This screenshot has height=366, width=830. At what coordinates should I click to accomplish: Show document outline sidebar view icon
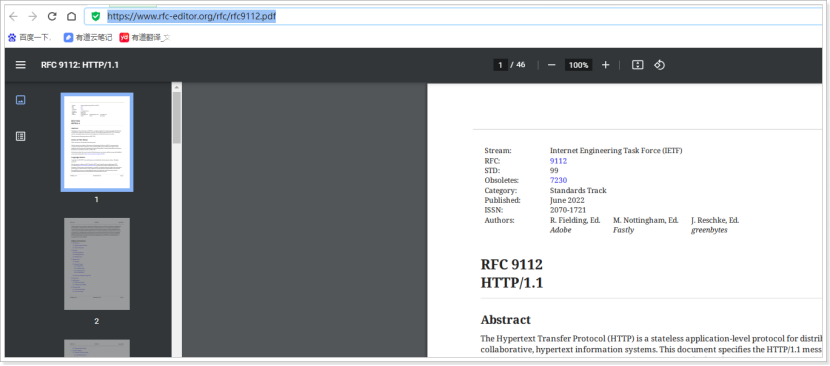tap(21, 136)
